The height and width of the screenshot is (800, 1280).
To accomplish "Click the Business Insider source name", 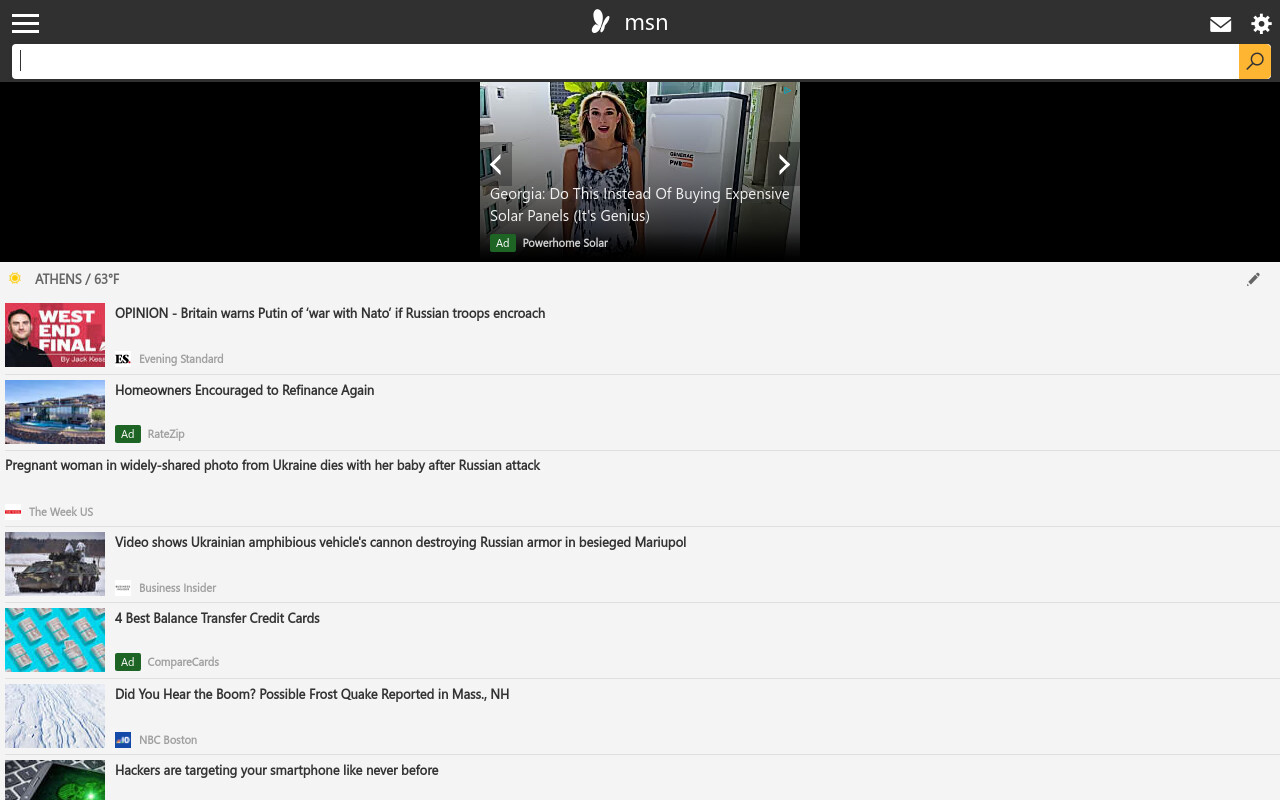I will point(178,588).
